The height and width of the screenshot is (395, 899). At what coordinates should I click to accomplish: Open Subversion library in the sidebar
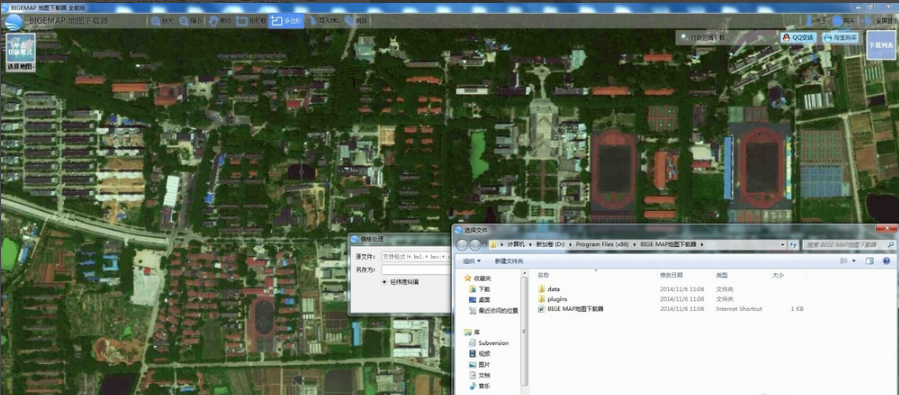(x=488, y=343)
